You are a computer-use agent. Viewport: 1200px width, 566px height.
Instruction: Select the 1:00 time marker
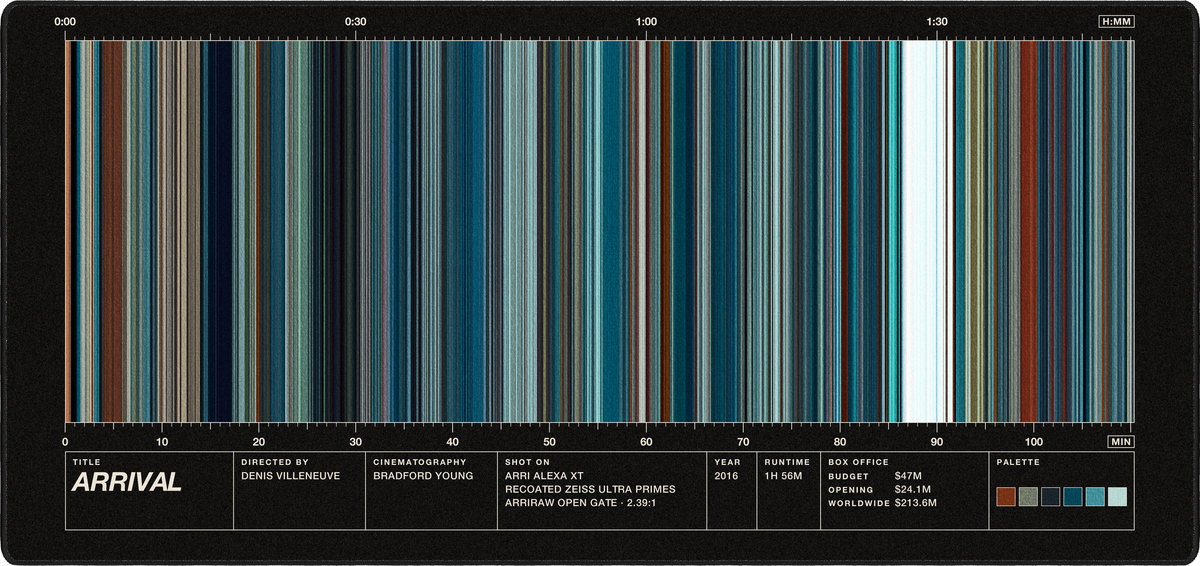(x=646, y=21)
